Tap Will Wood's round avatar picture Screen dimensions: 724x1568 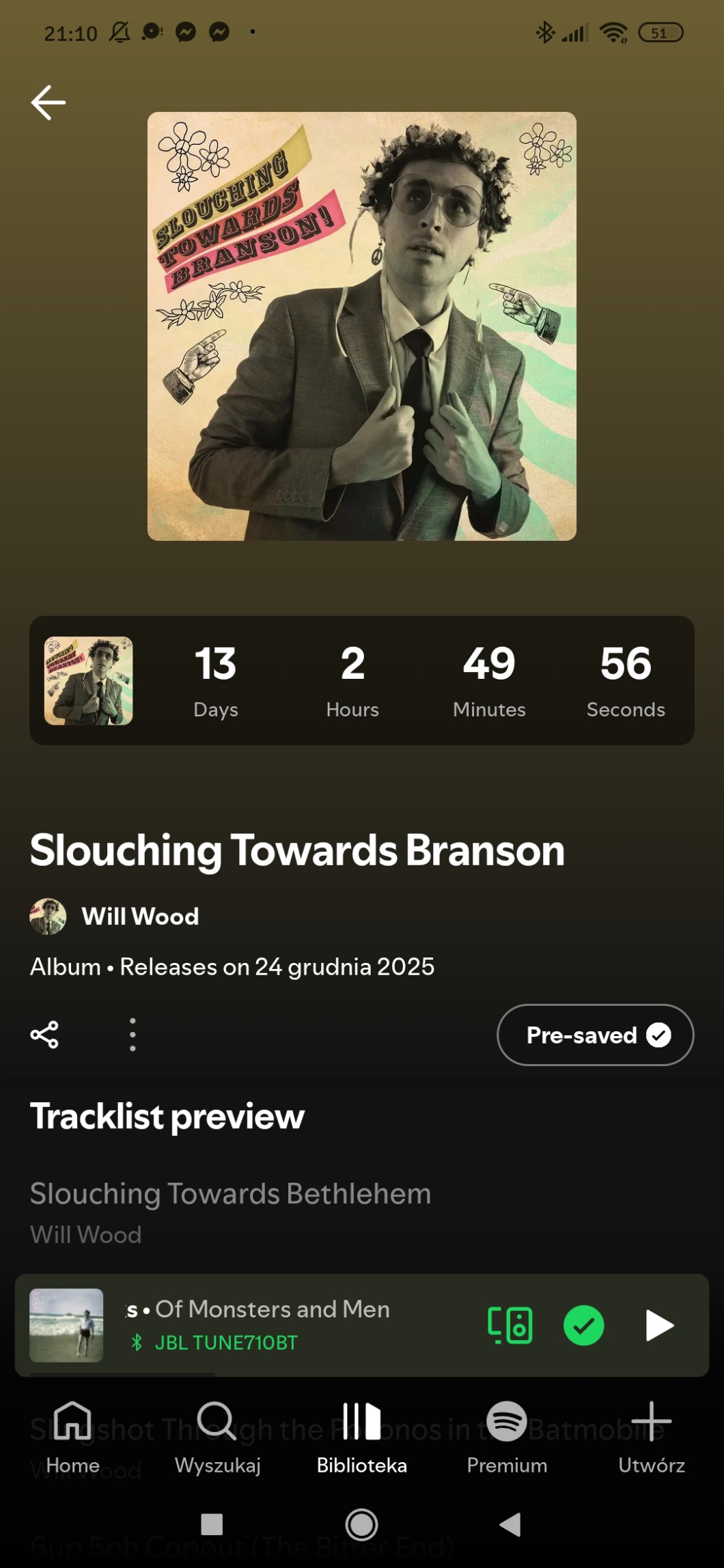pyautogui.click(x=48, y=916)
